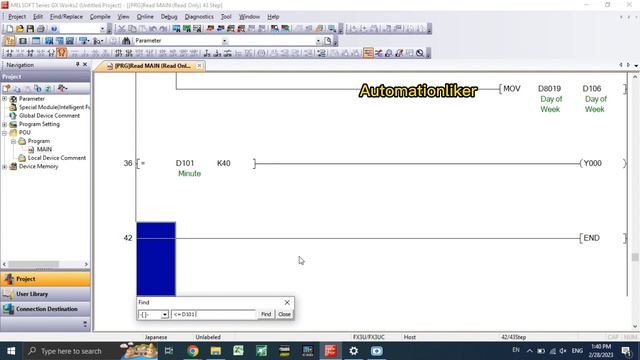
Task: Open the Parameter combo box dropdown
Action: click(x=224, y=41)
